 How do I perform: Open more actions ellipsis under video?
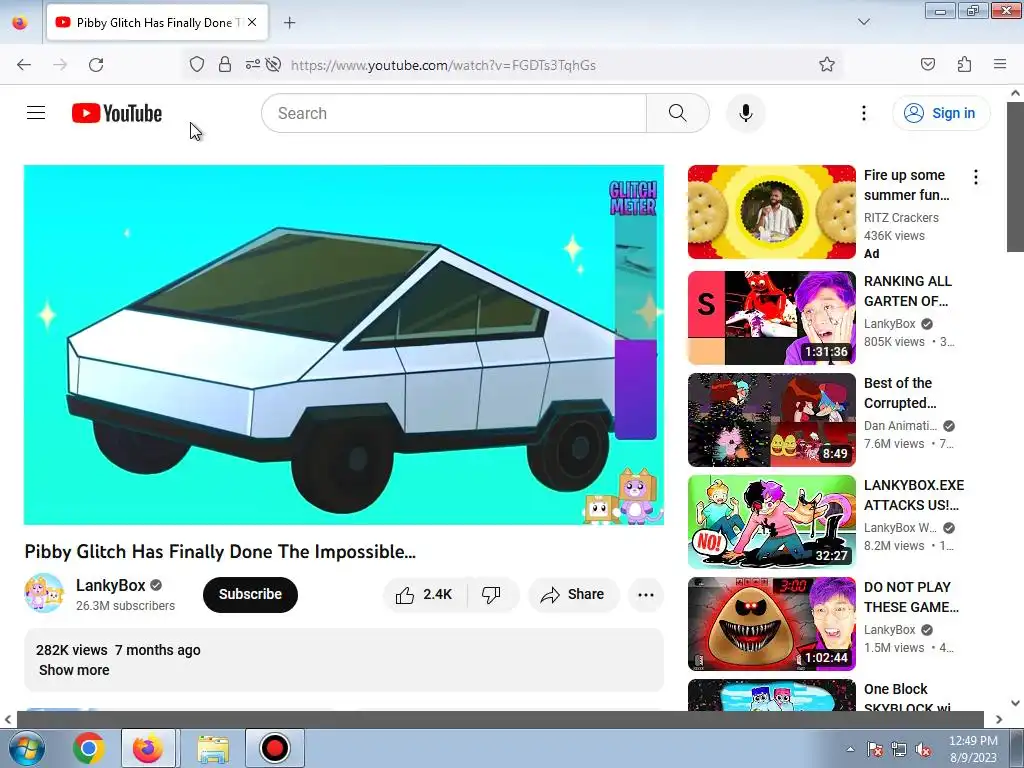[645, 594]
